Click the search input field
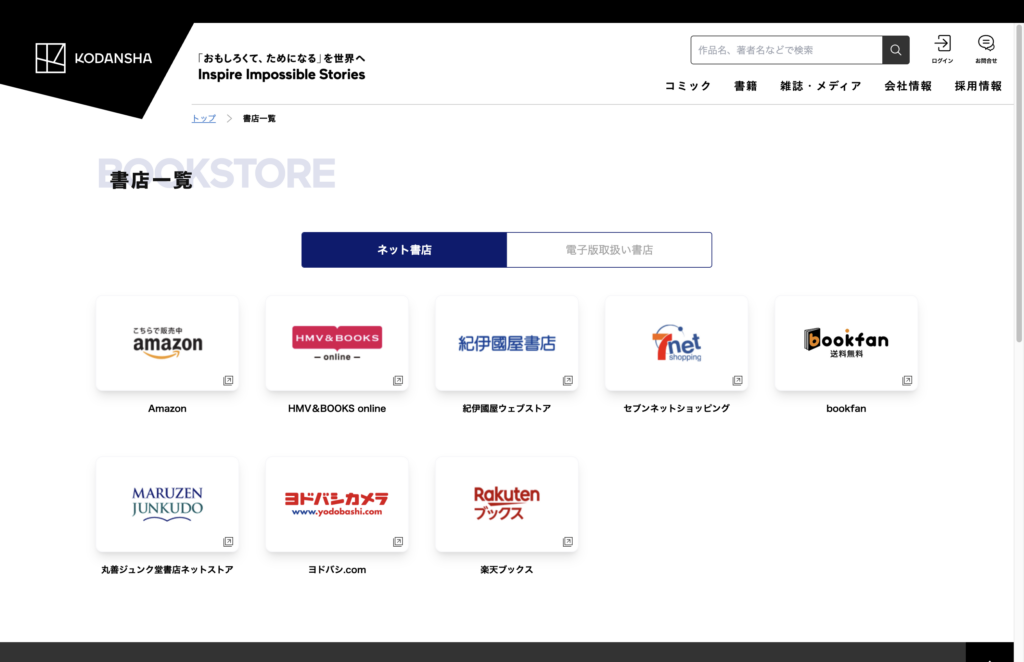Viewport: 1024px width, 662px height. 786,50
